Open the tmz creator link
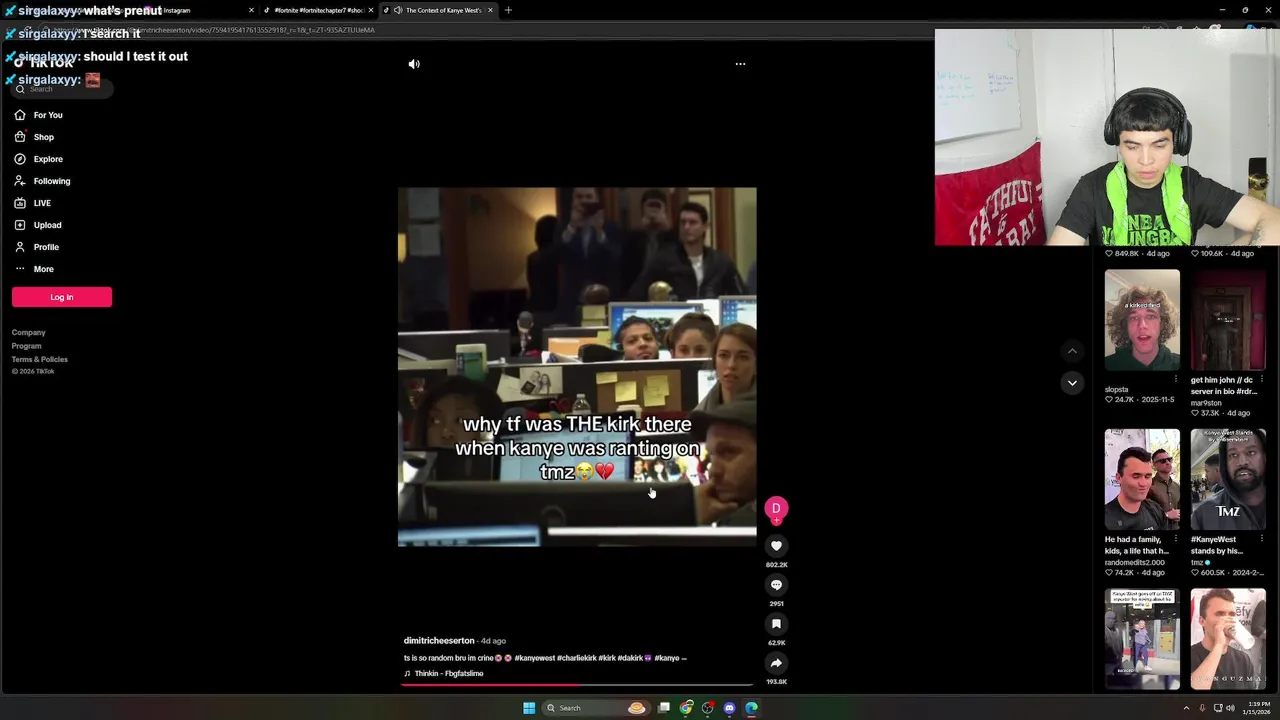 pos(1197,563)
